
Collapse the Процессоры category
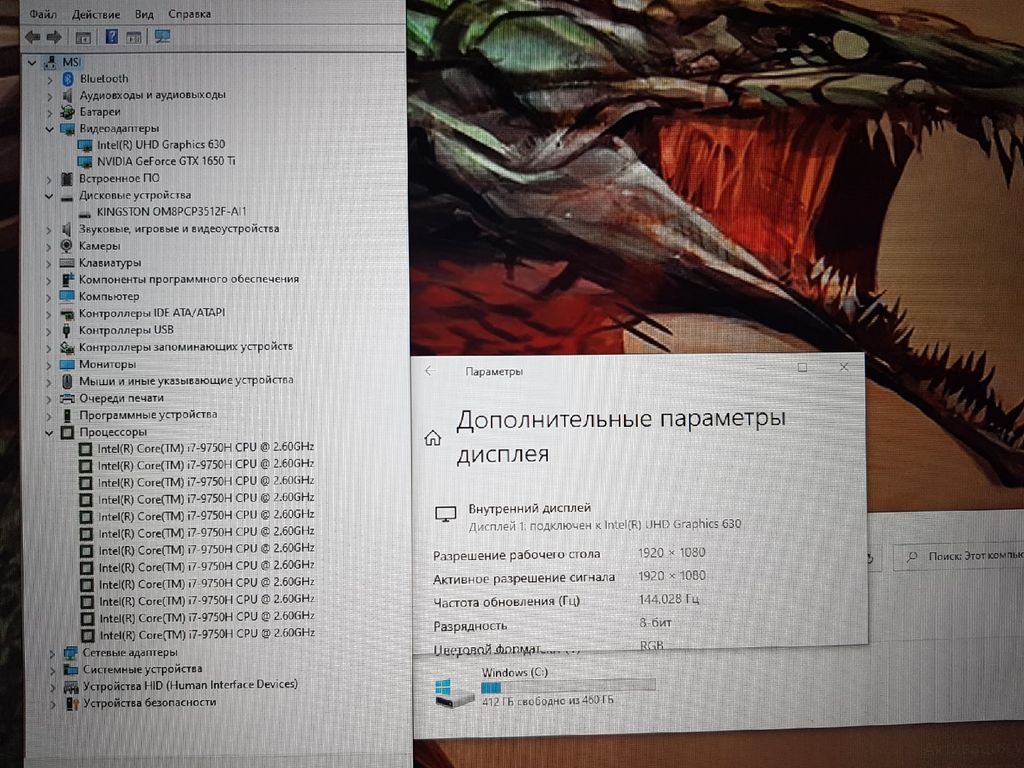coord(49,432)
